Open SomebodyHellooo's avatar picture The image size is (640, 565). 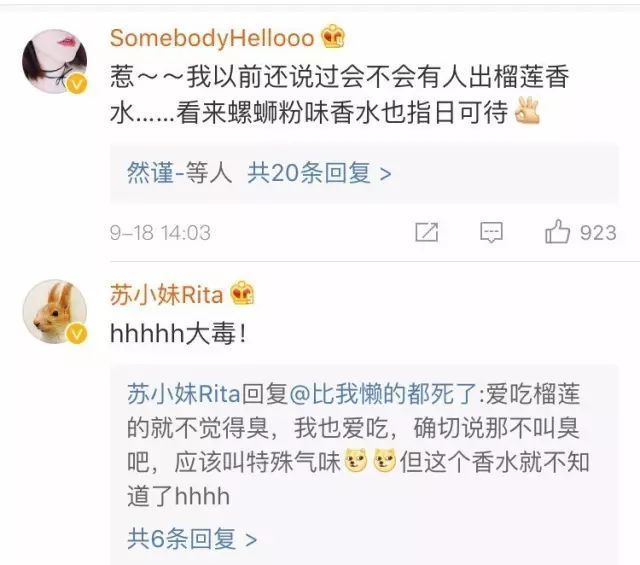coord(54,61)
